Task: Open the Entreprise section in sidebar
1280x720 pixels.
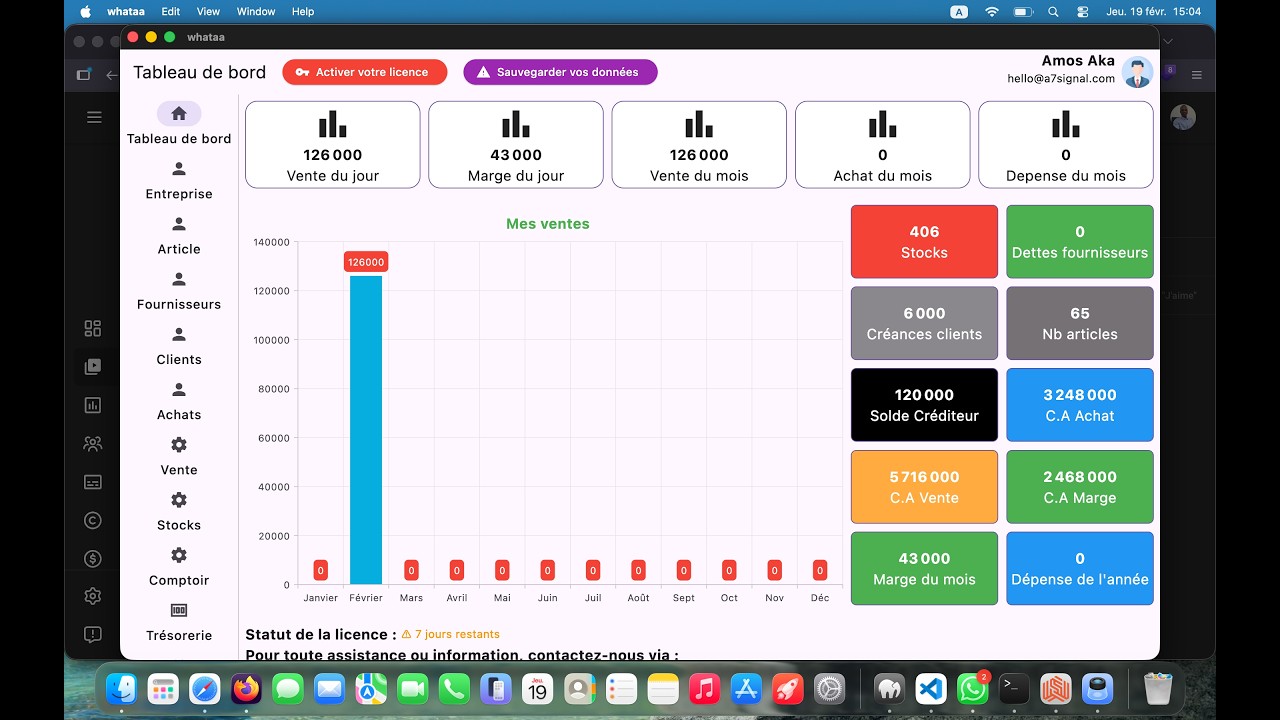Action: [x=179, y=181]
